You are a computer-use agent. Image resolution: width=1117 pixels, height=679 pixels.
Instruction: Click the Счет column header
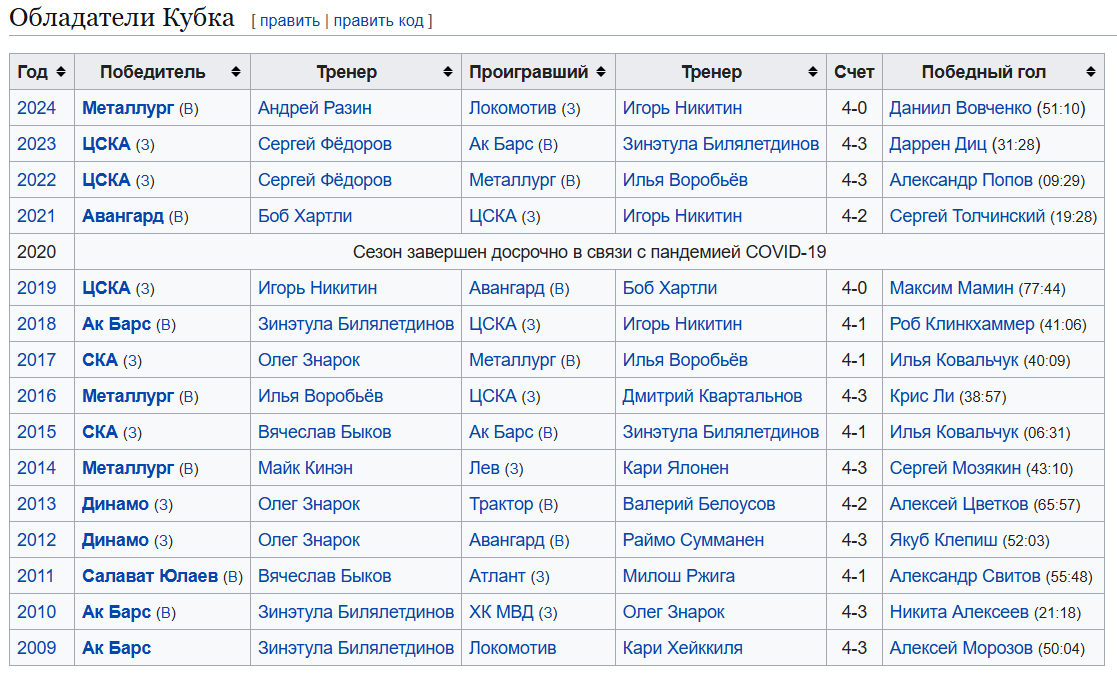854,72
